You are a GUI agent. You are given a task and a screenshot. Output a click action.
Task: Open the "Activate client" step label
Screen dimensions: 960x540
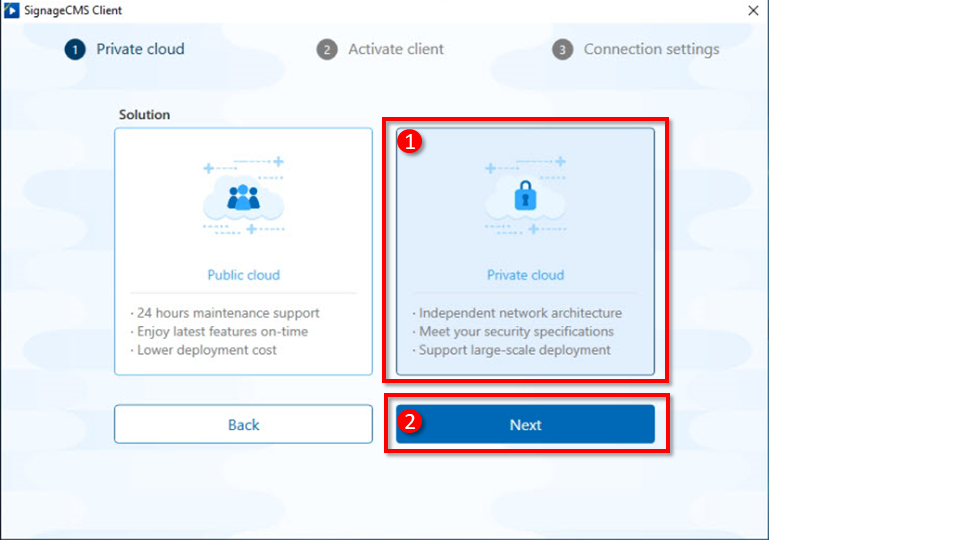click(x=396, y=49)
